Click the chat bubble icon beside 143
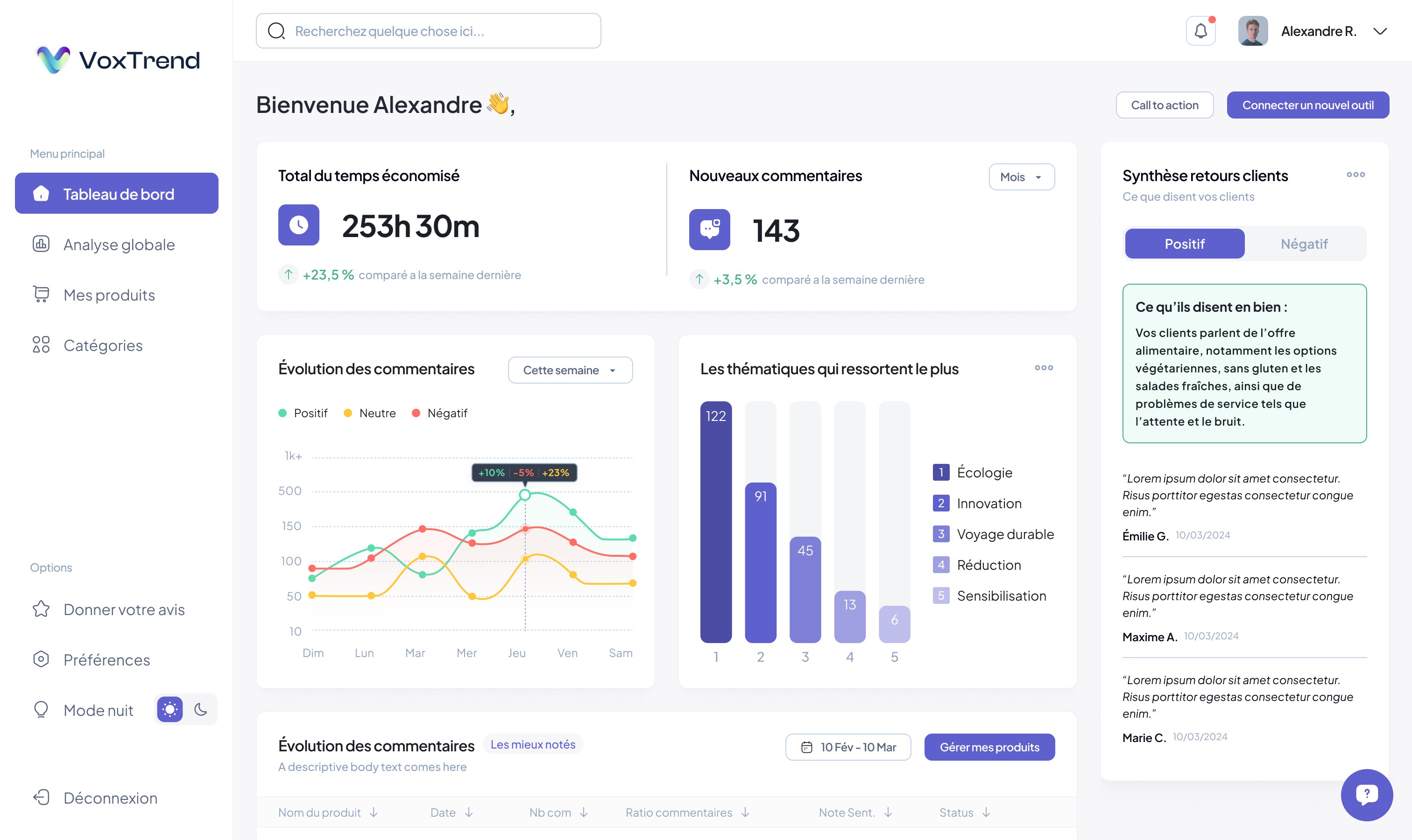Screen dimensions: 1412x840 pyautogui.click(x=709, y=229)
